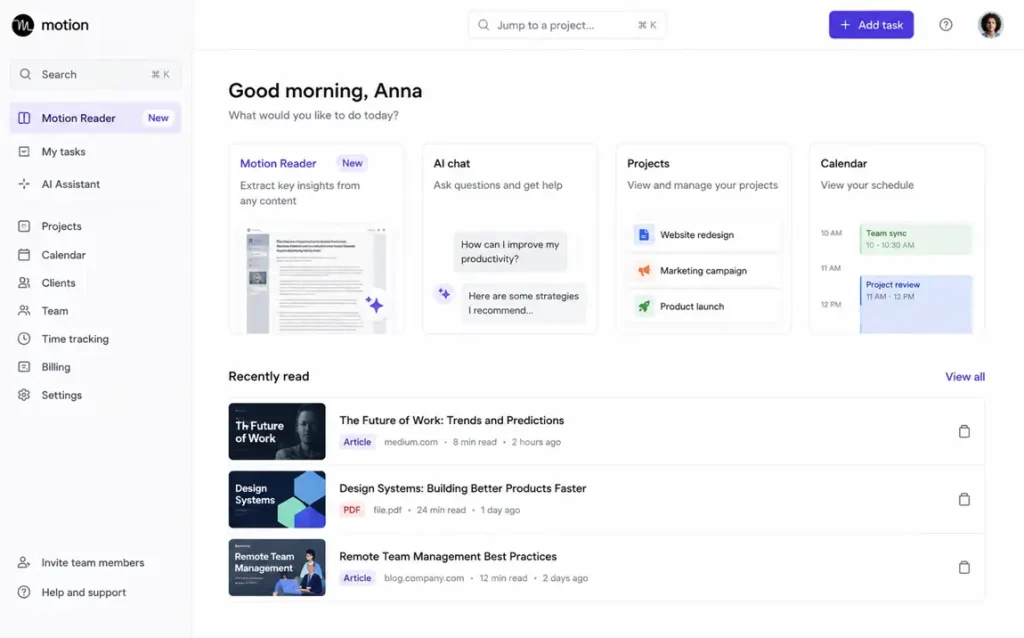1024x638 pixels.
Task: Click the sidebar Search field
Action: point(95,74)
